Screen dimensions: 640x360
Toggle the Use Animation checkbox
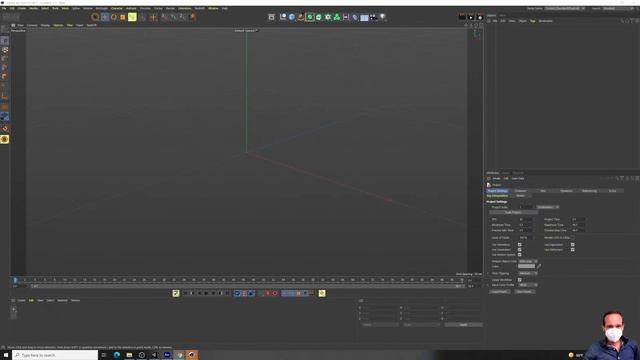[x=520, y=244]
